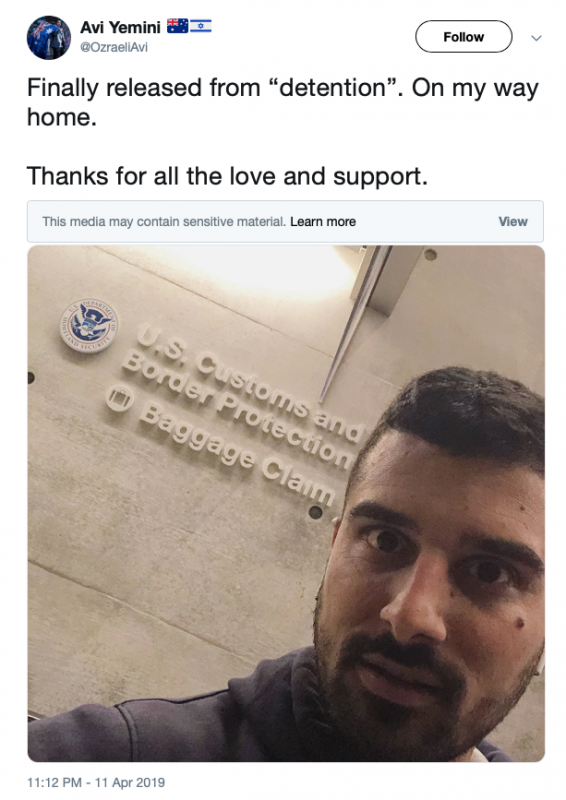
Task: Open the Learn more link
Action: [323, 221]
